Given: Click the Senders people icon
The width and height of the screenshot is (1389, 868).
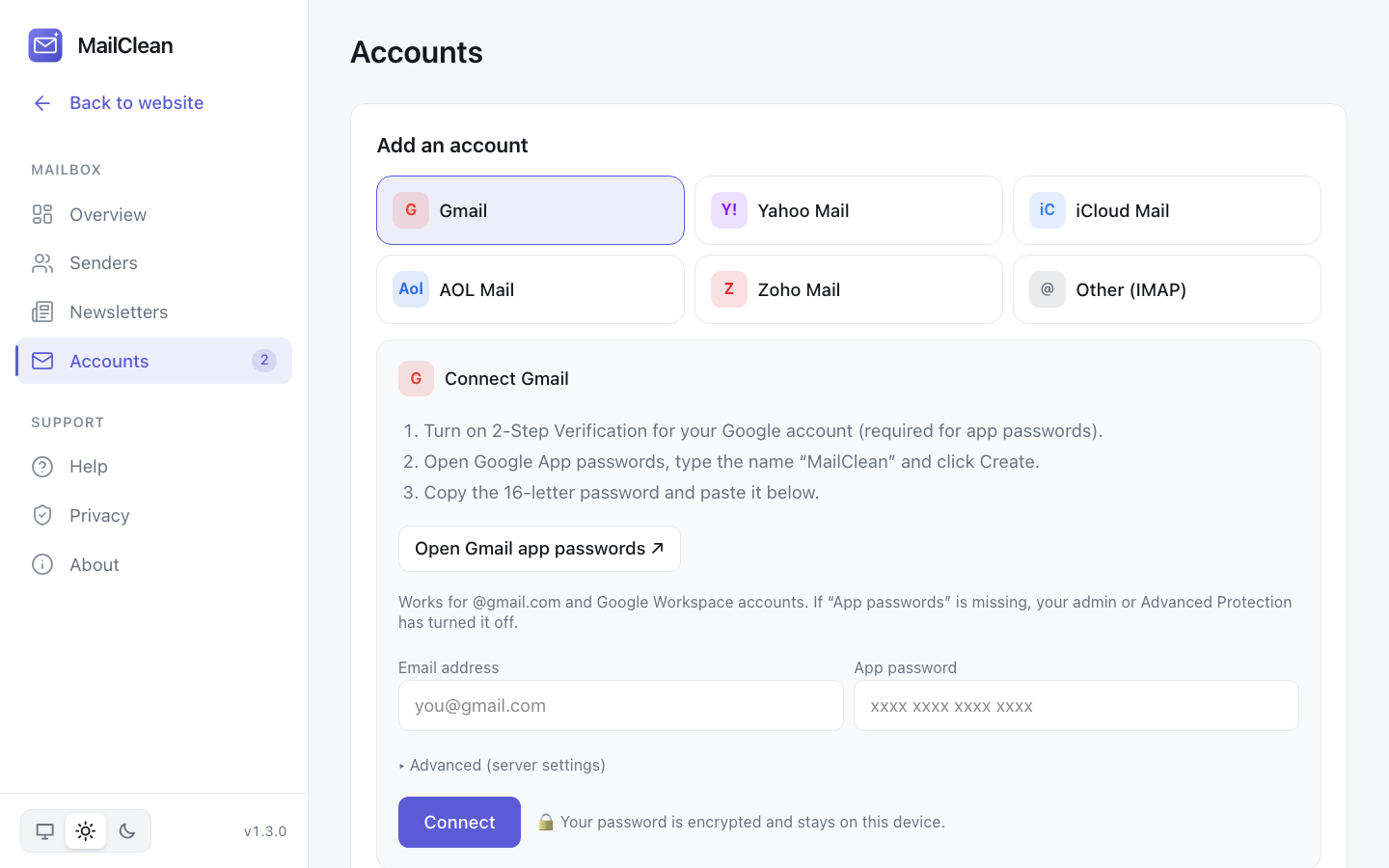Looking at the screenshot, I should [x=42, y=263].
